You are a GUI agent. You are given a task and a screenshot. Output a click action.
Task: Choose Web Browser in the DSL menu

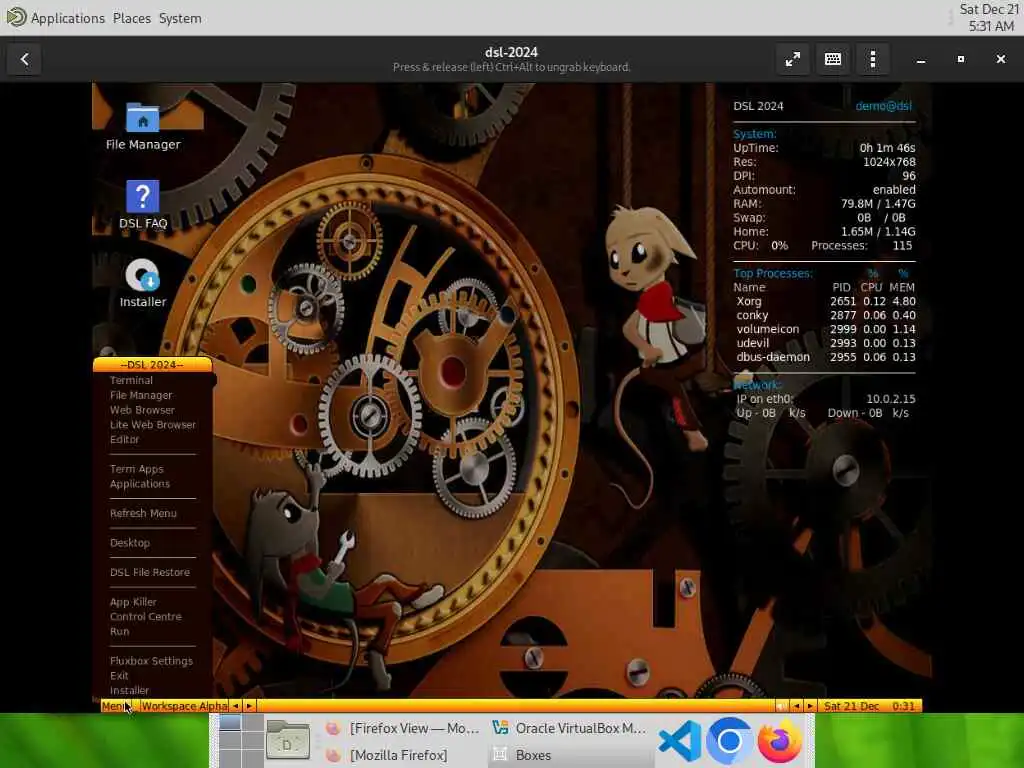[x=142, y=410]
